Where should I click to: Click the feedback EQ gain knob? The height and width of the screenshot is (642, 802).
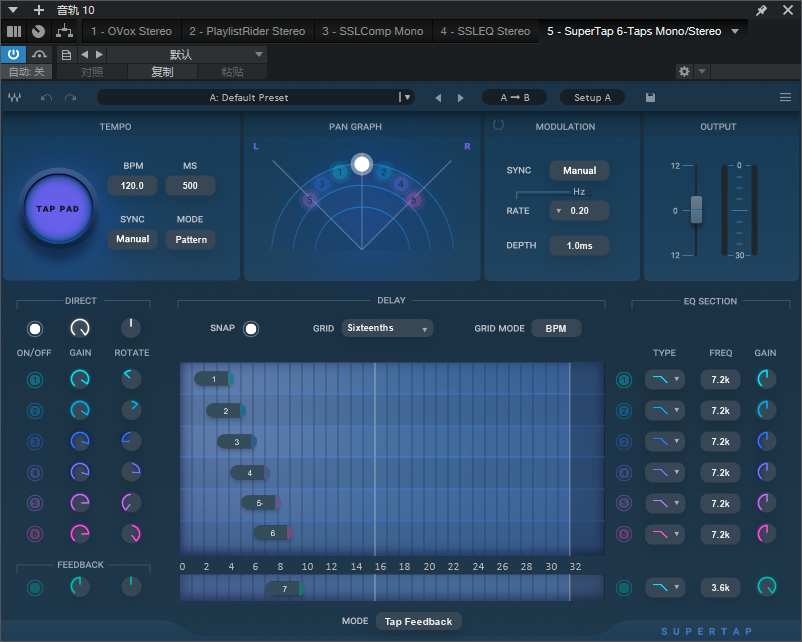click(x=766, y=586)
